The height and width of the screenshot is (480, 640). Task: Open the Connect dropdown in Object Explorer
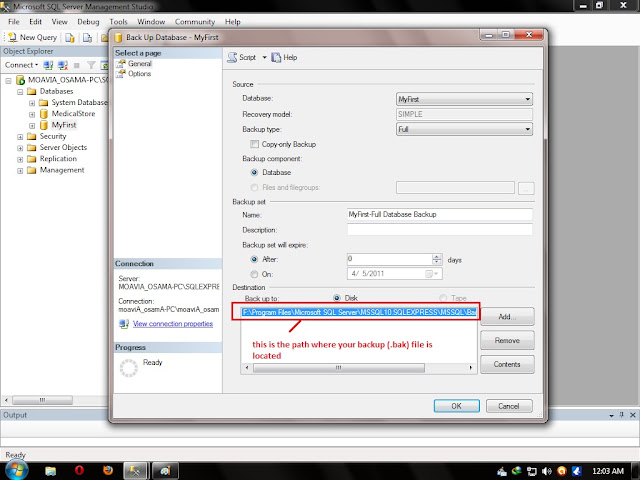21,65
